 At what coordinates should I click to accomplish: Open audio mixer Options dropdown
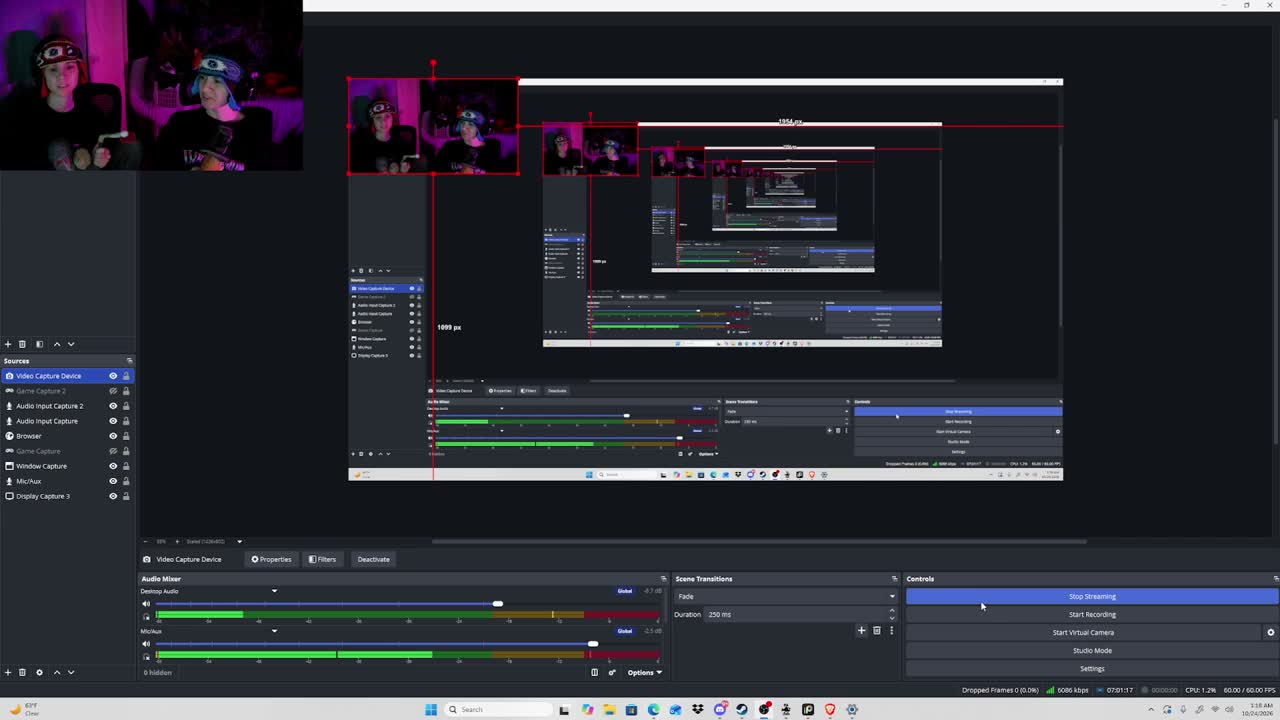(644, 672)
